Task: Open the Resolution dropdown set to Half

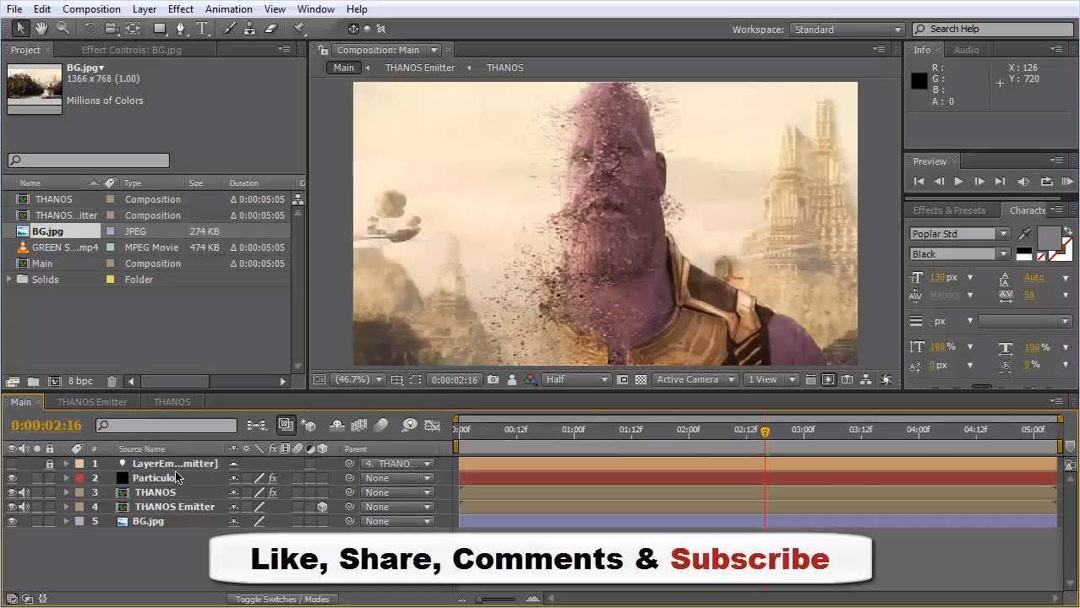Action: (577, 379)
